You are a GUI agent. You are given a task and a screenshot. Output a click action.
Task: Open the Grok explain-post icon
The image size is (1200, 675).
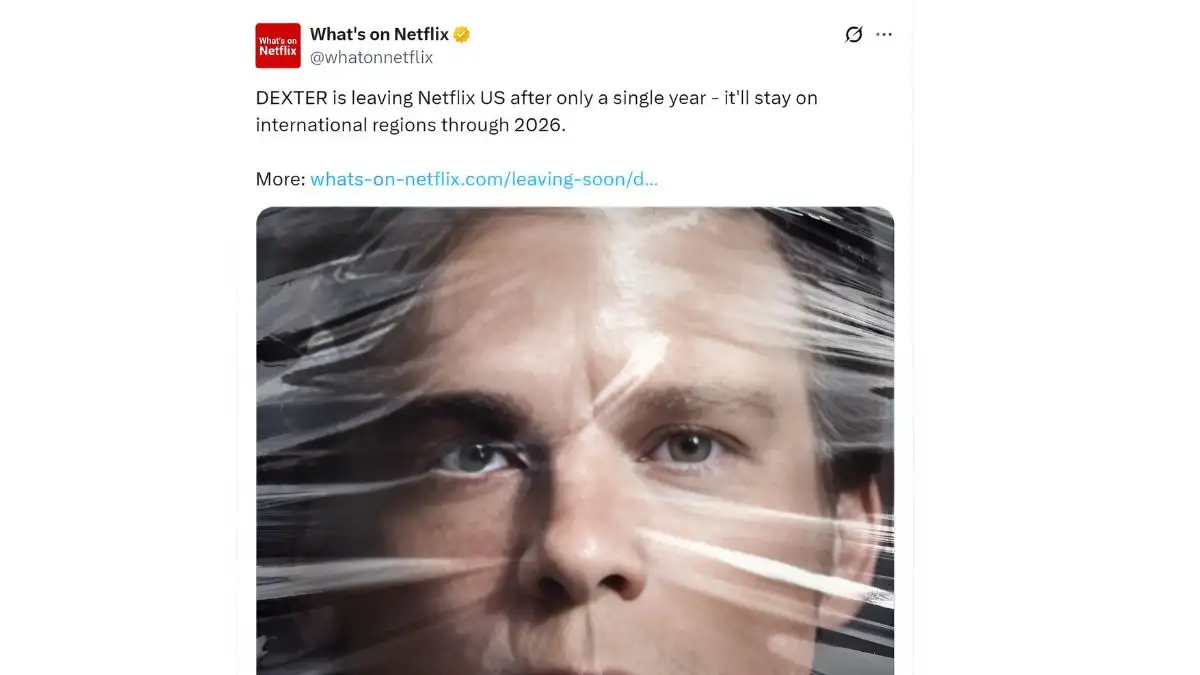coord(853,35)
